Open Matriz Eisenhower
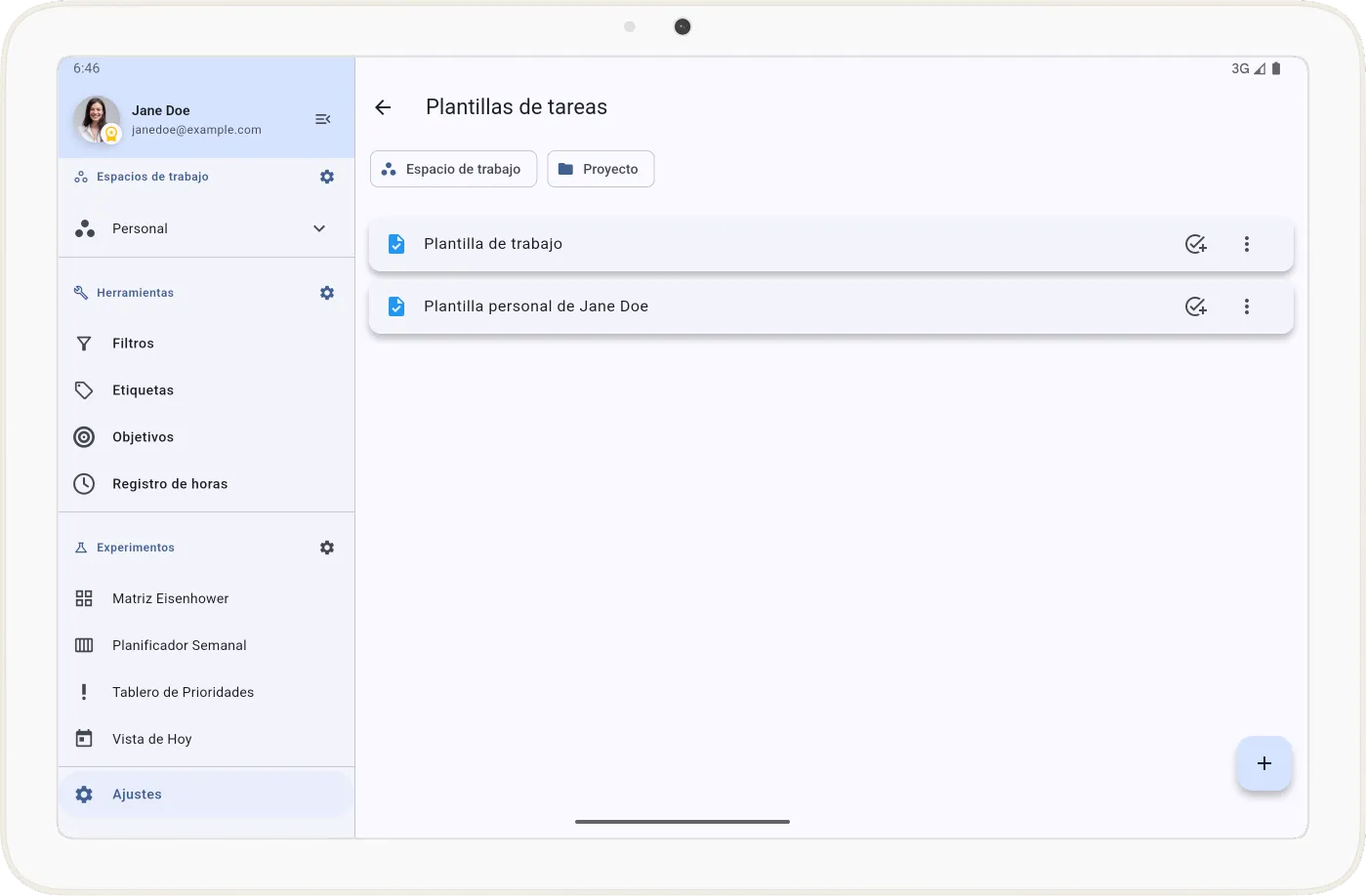The image size is (1366, 896). coord(206,598)
